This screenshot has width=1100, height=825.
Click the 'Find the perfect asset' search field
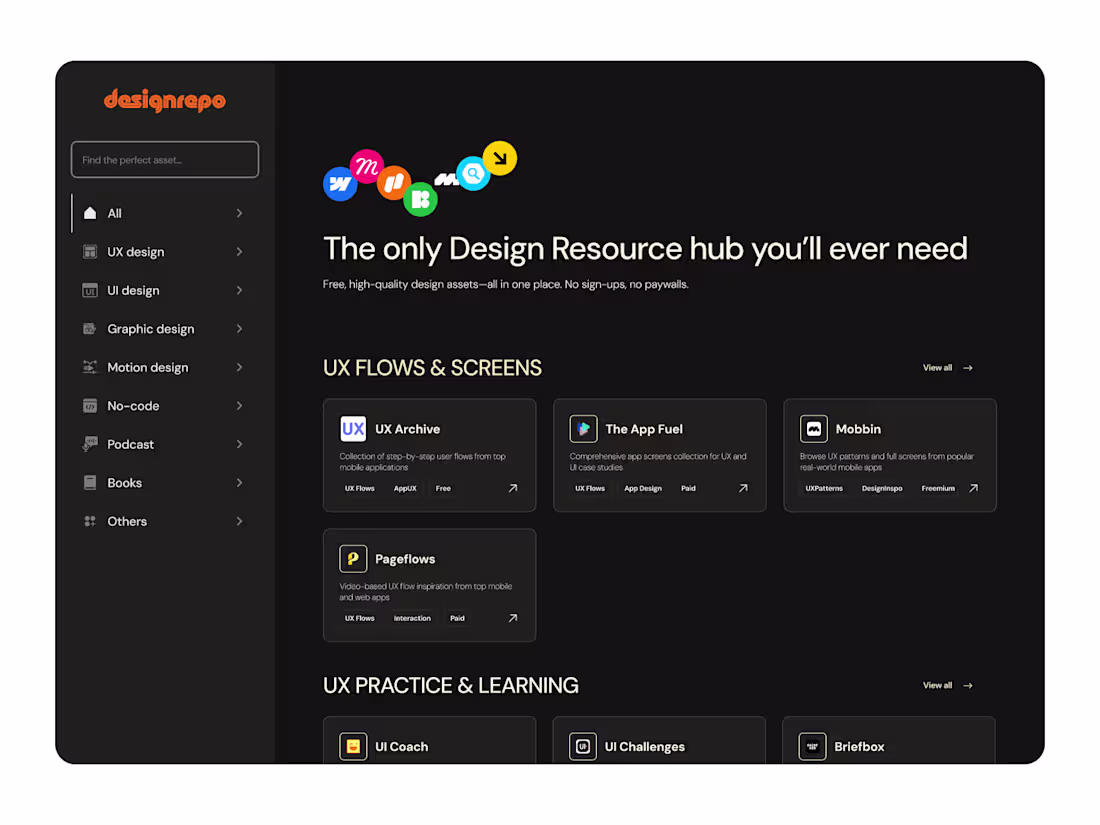(165, 160)
